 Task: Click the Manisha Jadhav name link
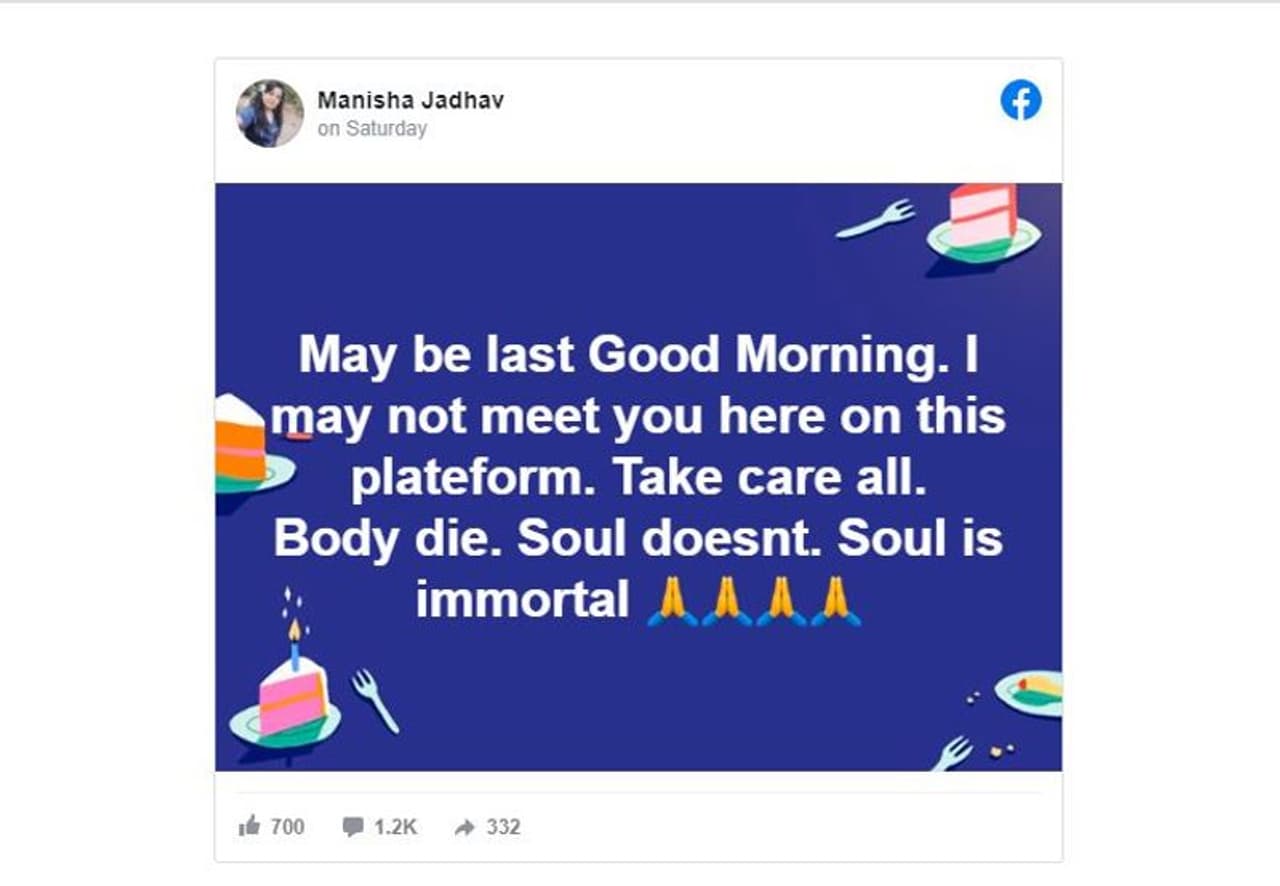410,100
